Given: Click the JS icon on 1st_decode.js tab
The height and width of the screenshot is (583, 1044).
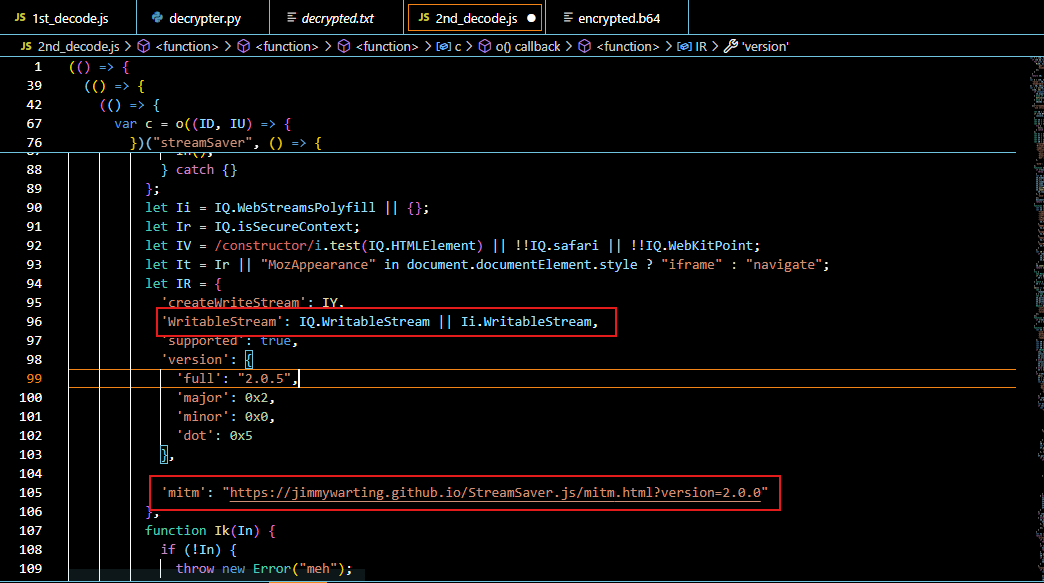Looking at the screenshot, I should [x=19, y=18].
